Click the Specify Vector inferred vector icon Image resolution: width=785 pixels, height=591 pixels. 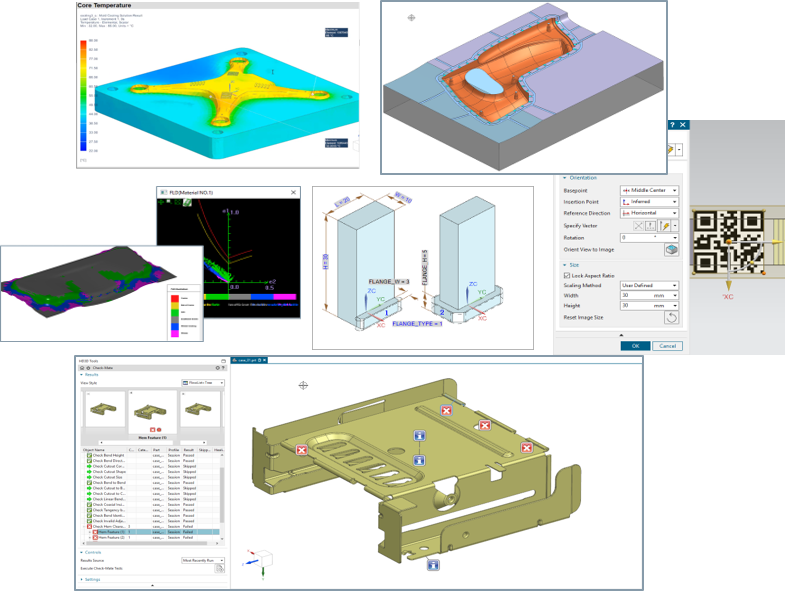coord(665,226)
